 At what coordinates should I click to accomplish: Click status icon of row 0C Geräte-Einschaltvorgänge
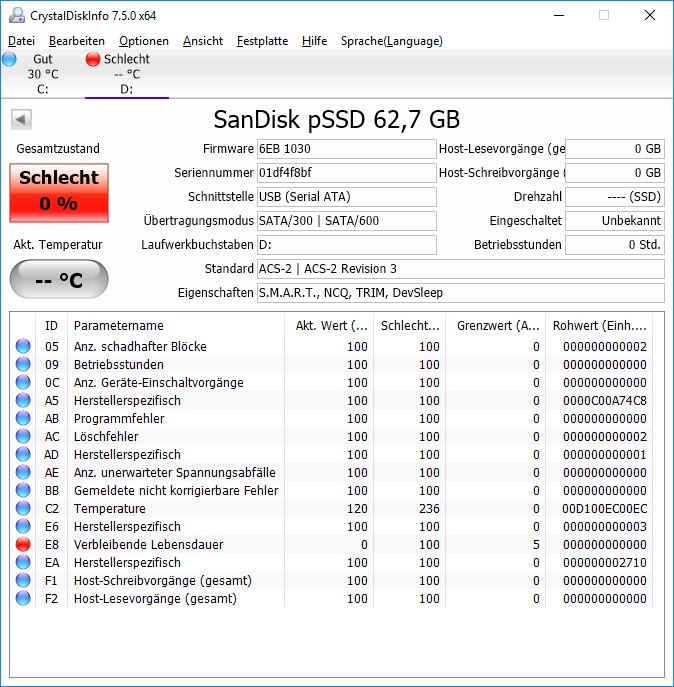tap(23, 382)
